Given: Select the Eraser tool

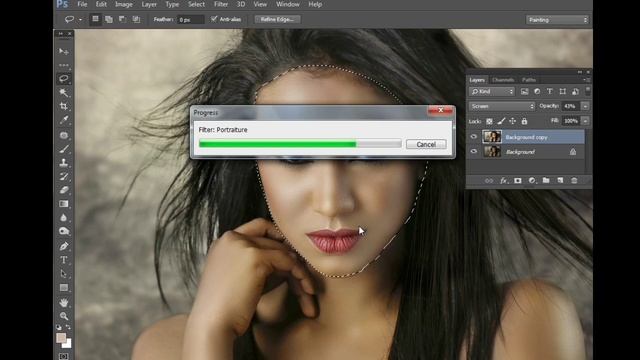Looking at the screenshot, I should pos(64,190).
